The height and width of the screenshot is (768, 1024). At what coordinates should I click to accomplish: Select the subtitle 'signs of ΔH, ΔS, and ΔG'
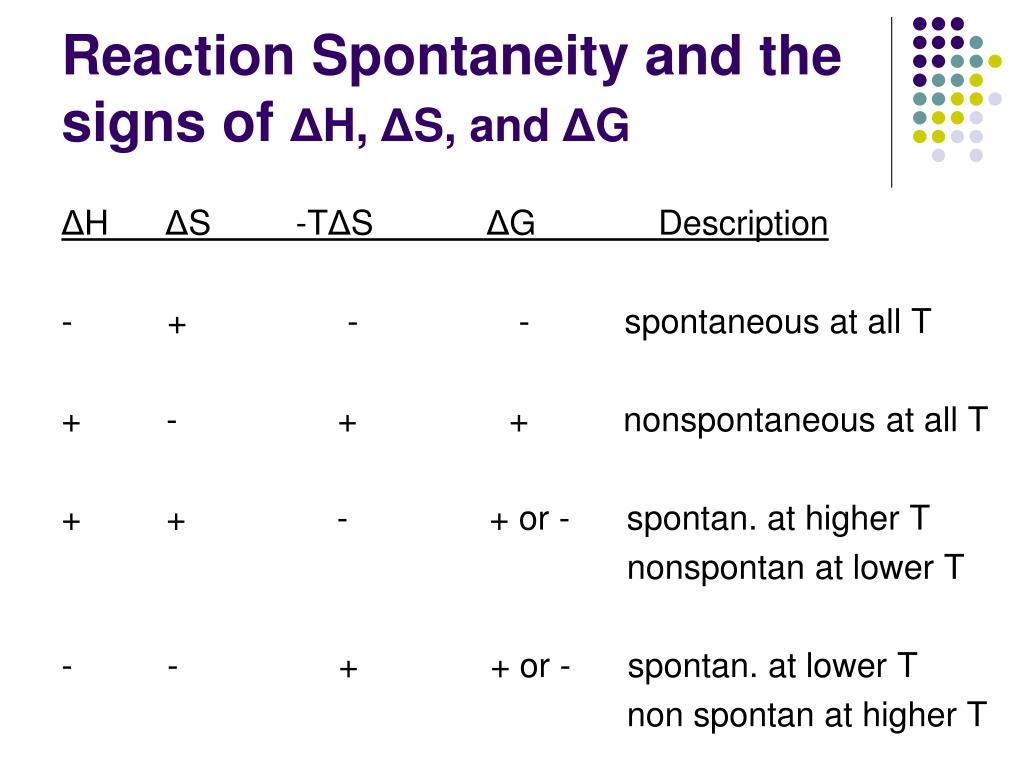coord(346,124)
